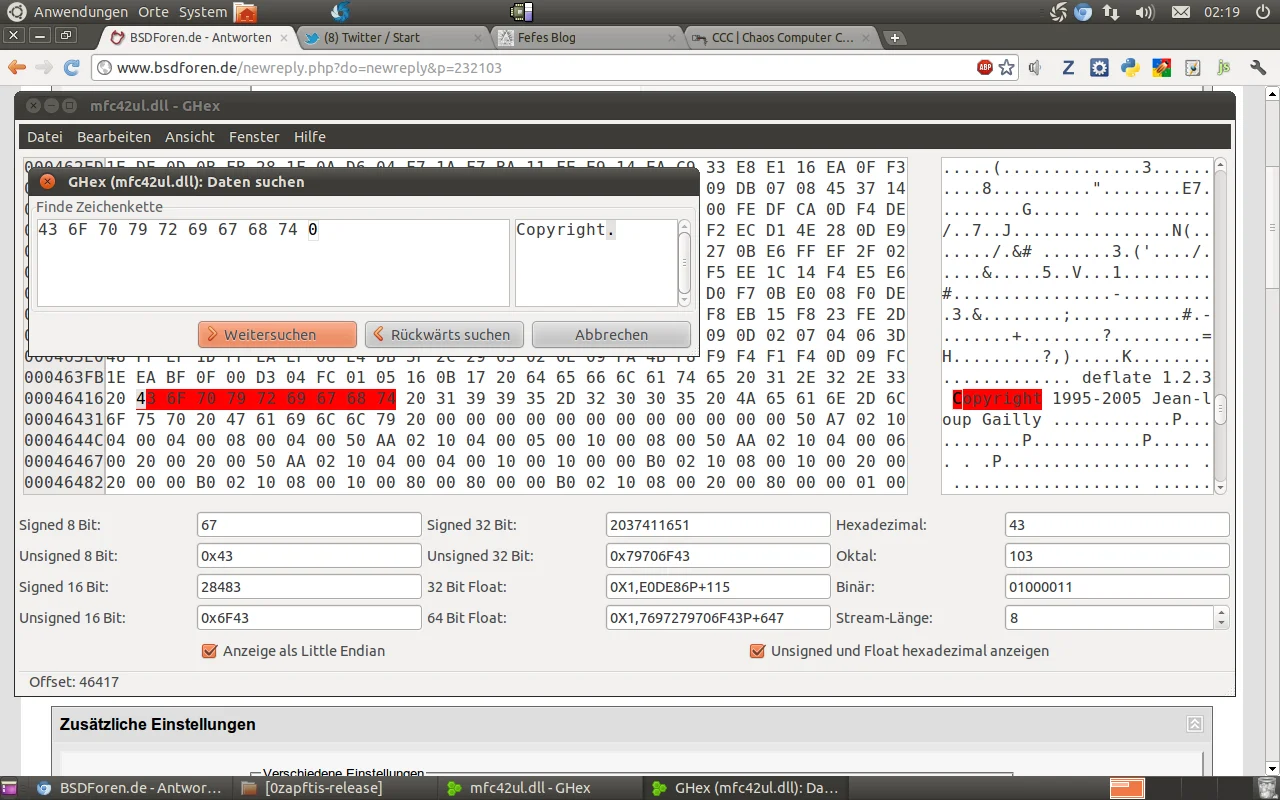
Task: Click the Unsigned 32 Bit value field
Action: pyautogui.click(x=718, y=556)
